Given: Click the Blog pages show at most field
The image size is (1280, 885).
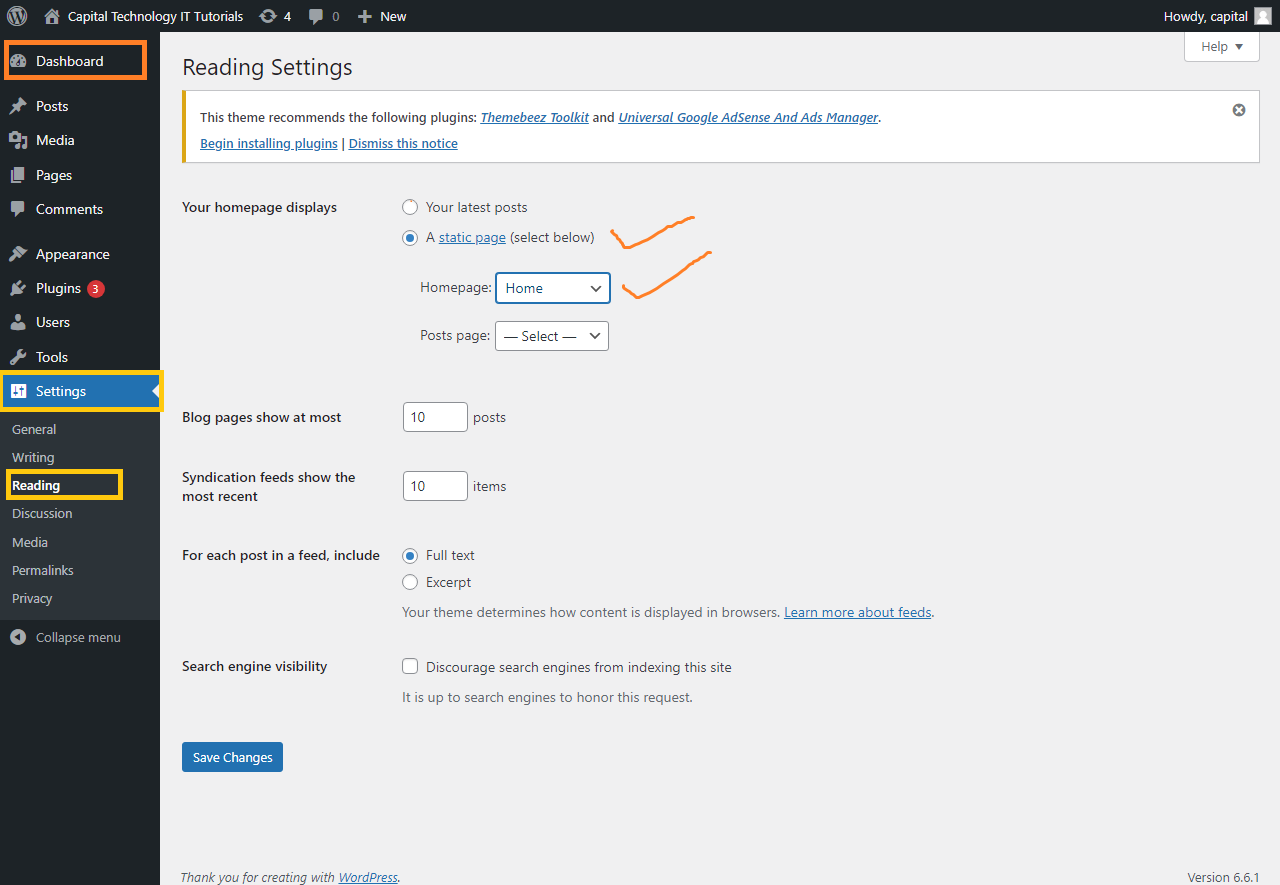Looking at the screenshot, I should pos(435,417).
